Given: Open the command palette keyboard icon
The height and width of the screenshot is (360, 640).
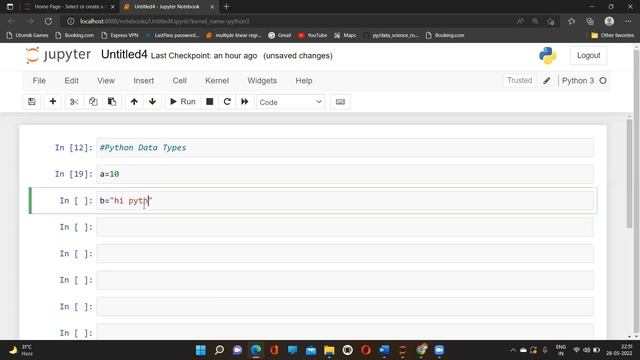Looking at the screenshot, I should click(x=340, y=102).
